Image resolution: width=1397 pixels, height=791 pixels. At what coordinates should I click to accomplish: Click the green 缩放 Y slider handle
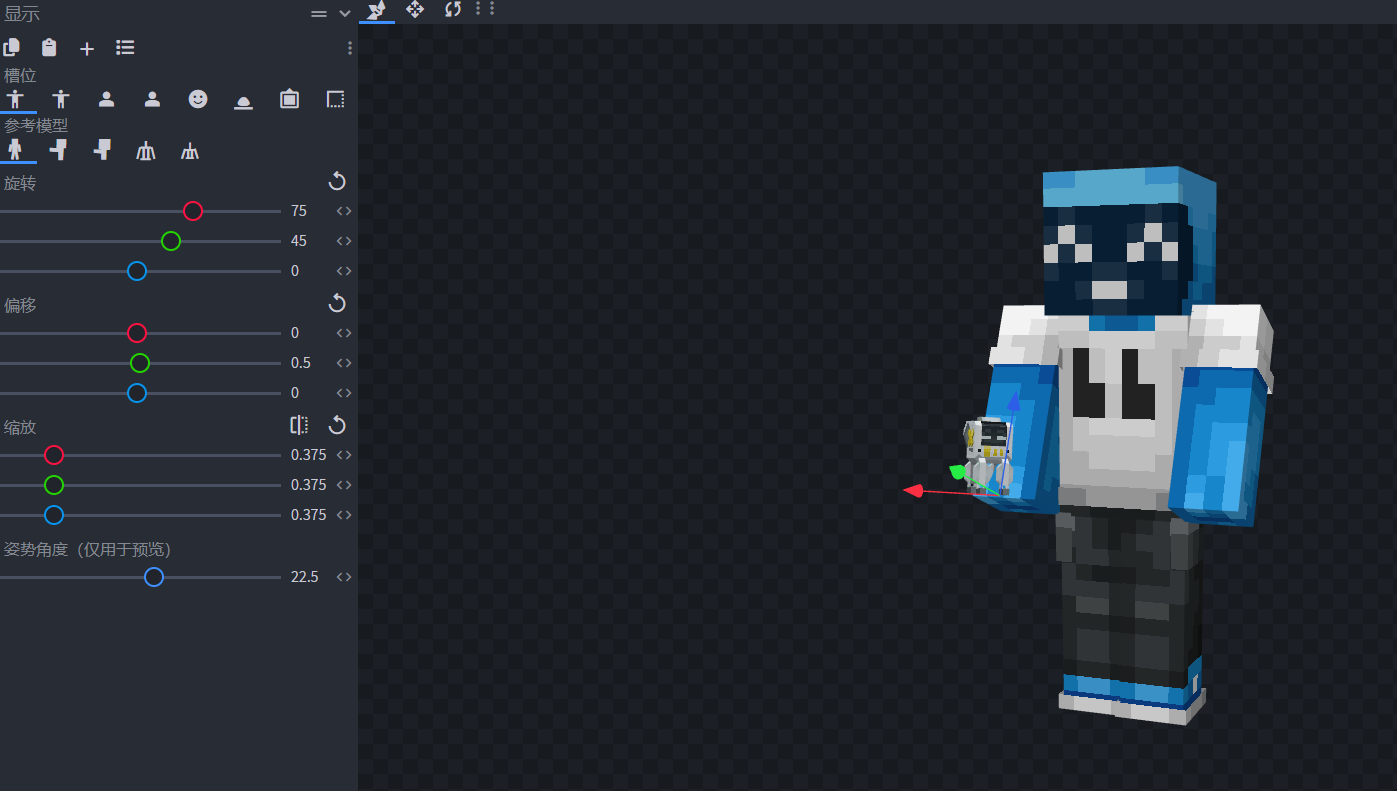pyautogui.click(x=54, y=485)
